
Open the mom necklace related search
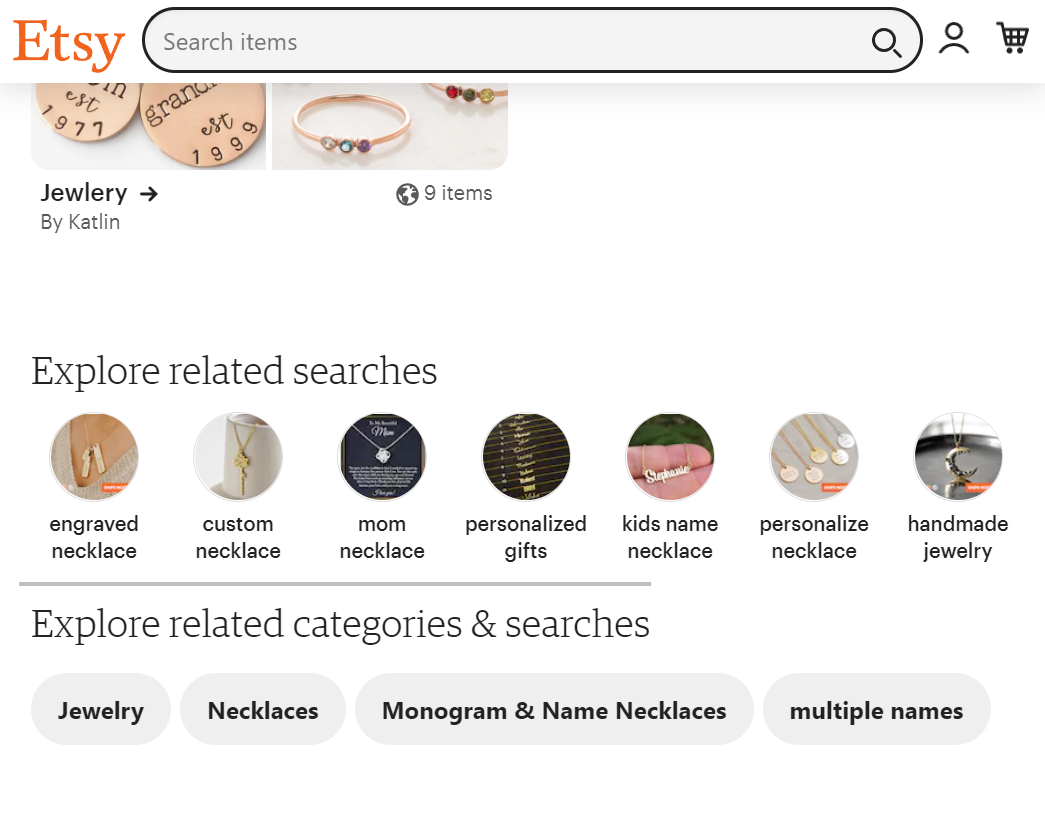(382, 456)
